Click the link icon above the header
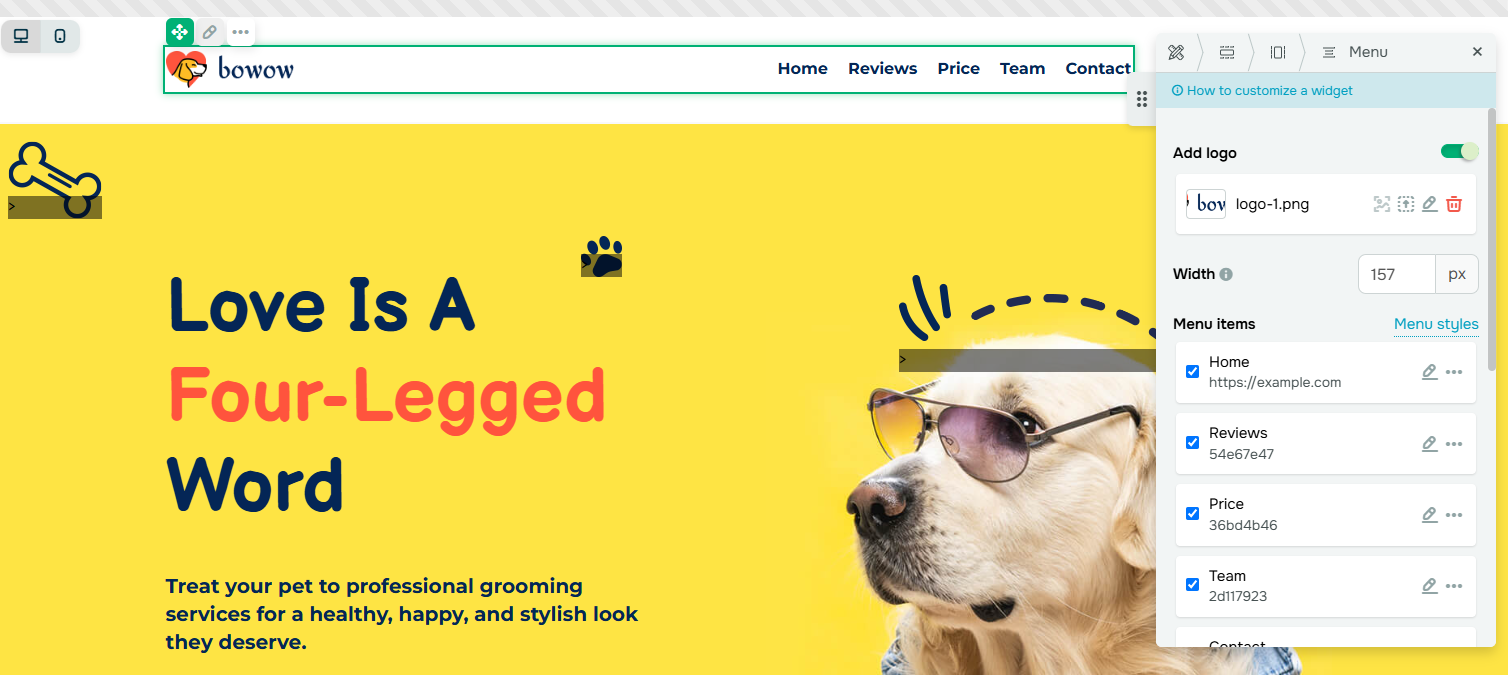The image size is (1508, 675). (x=210, y=32)
